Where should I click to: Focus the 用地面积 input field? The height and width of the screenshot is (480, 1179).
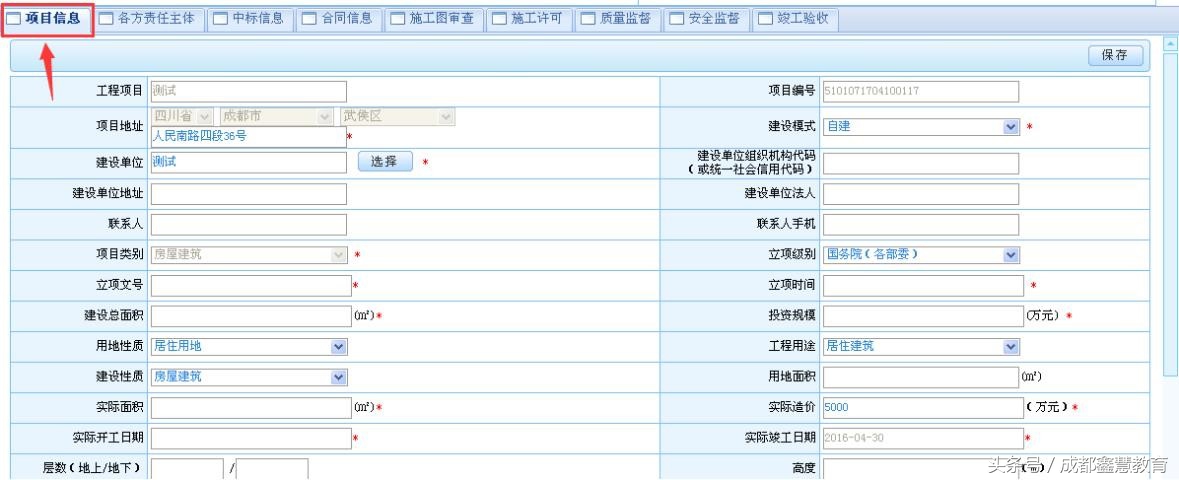click(921, 378)
